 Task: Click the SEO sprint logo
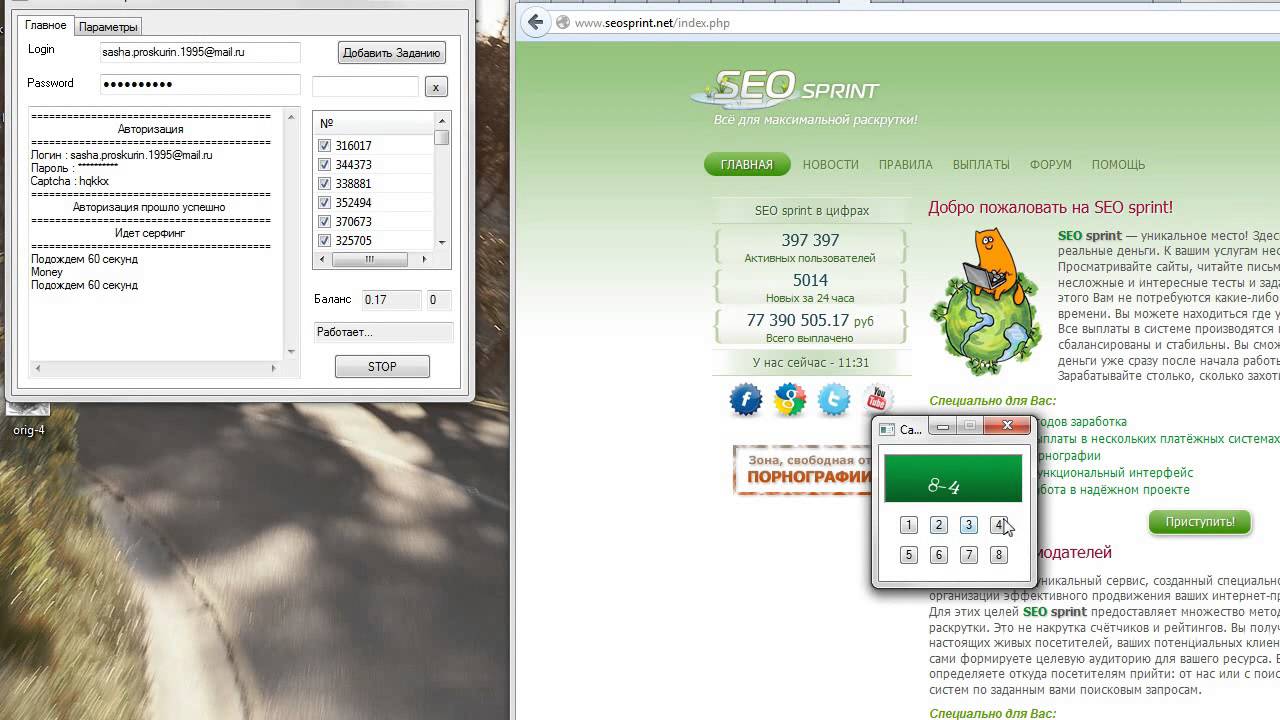[x=786, y=92]
